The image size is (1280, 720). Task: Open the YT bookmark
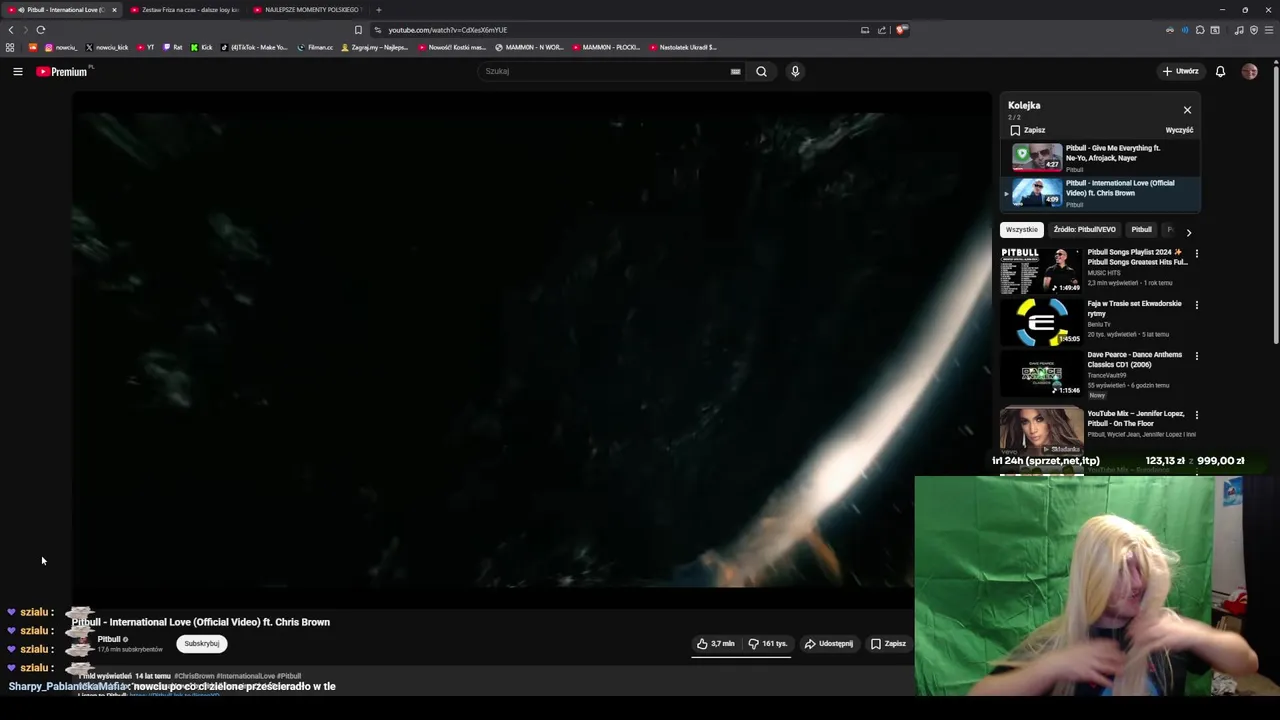[x=146, y=47]
